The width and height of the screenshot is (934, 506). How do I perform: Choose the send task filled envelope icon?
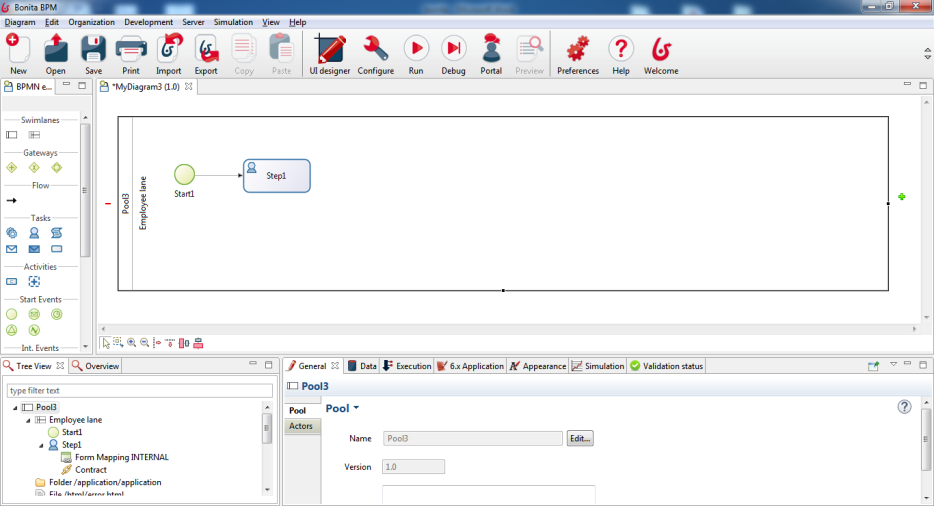click(34, 249)
